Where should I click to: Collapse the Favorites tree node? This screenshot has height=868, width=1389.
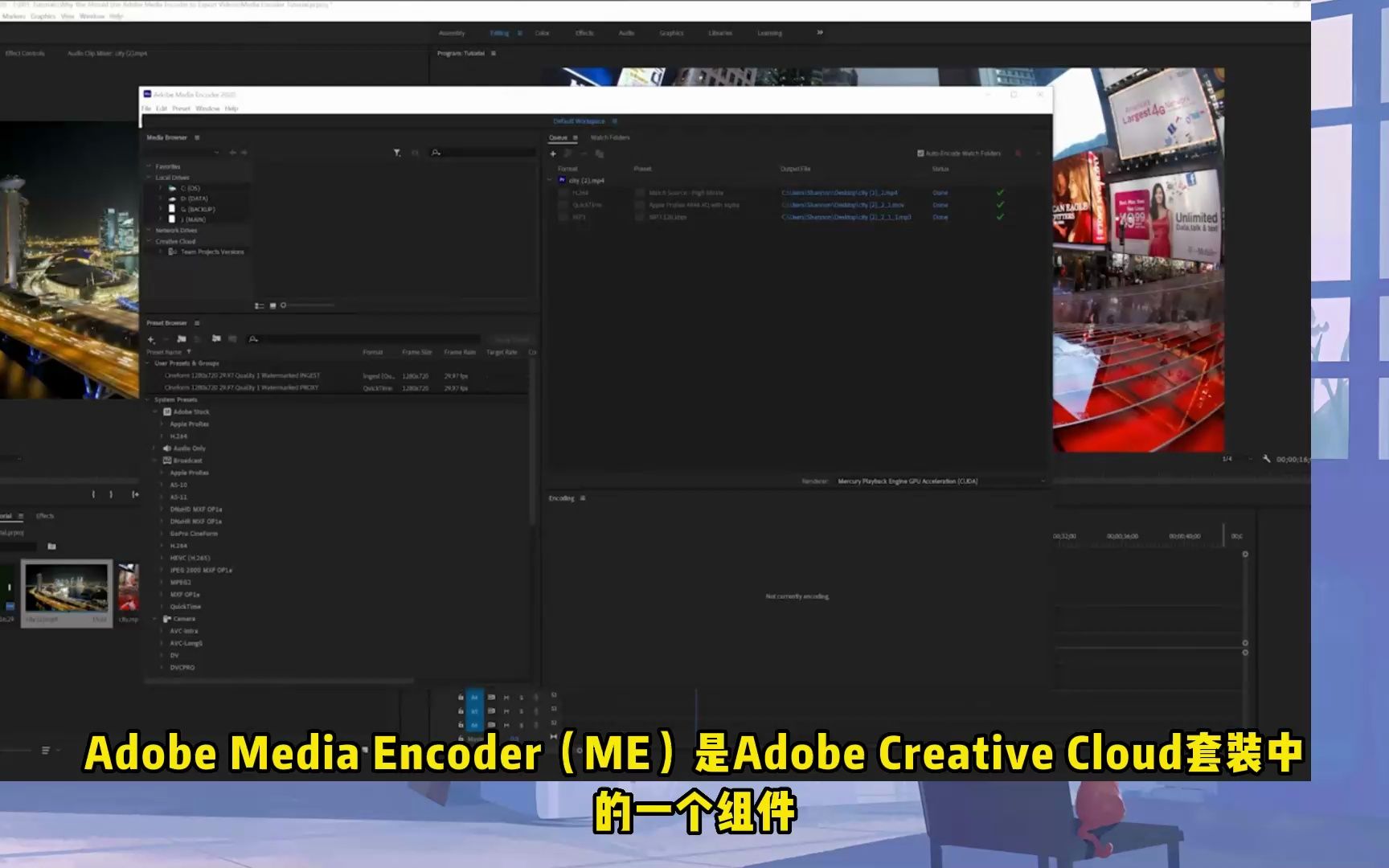coord(149,166)
